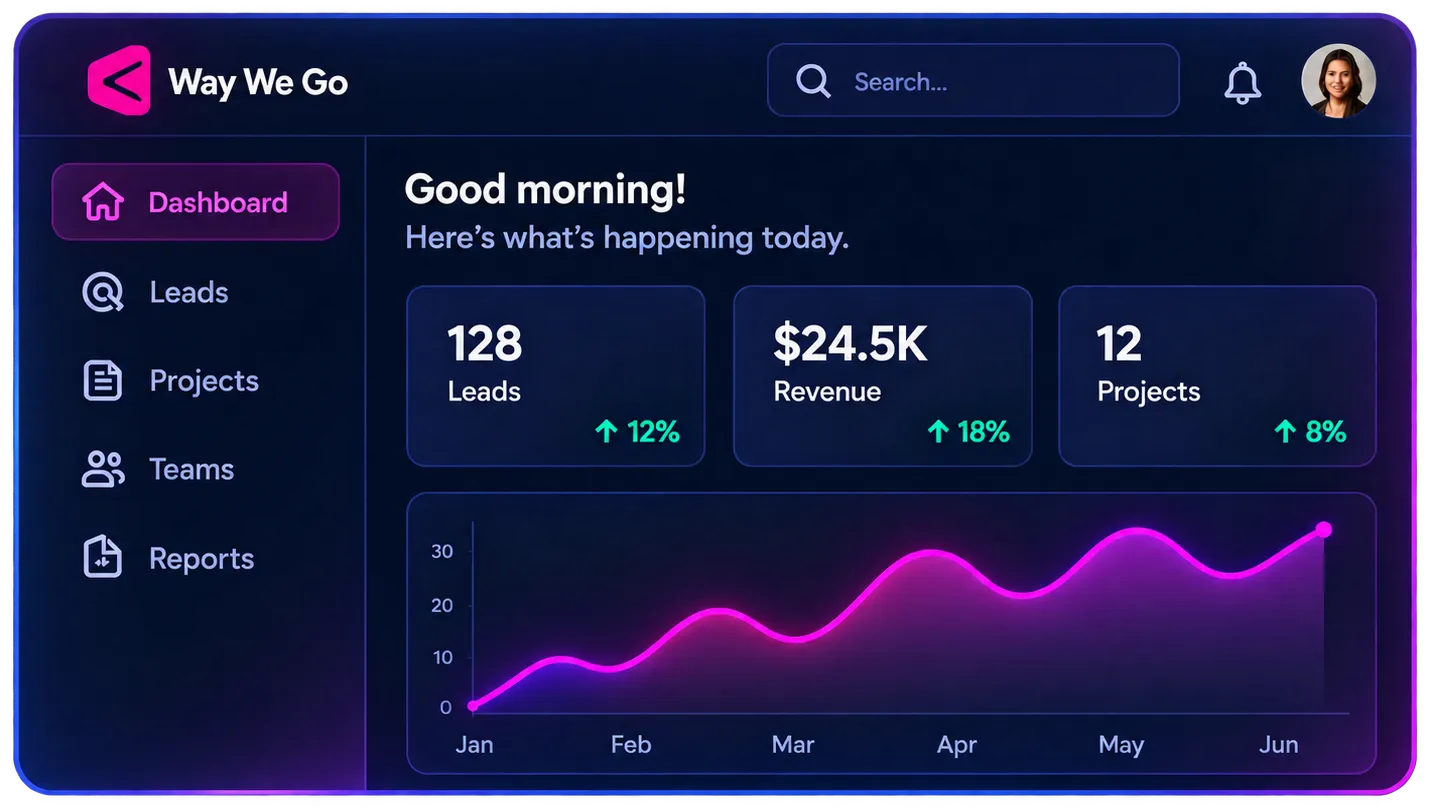The width and height of the screenshot is (1431, 808).
Task: Select the Dashboard menu label
Action: click(218, 203)
